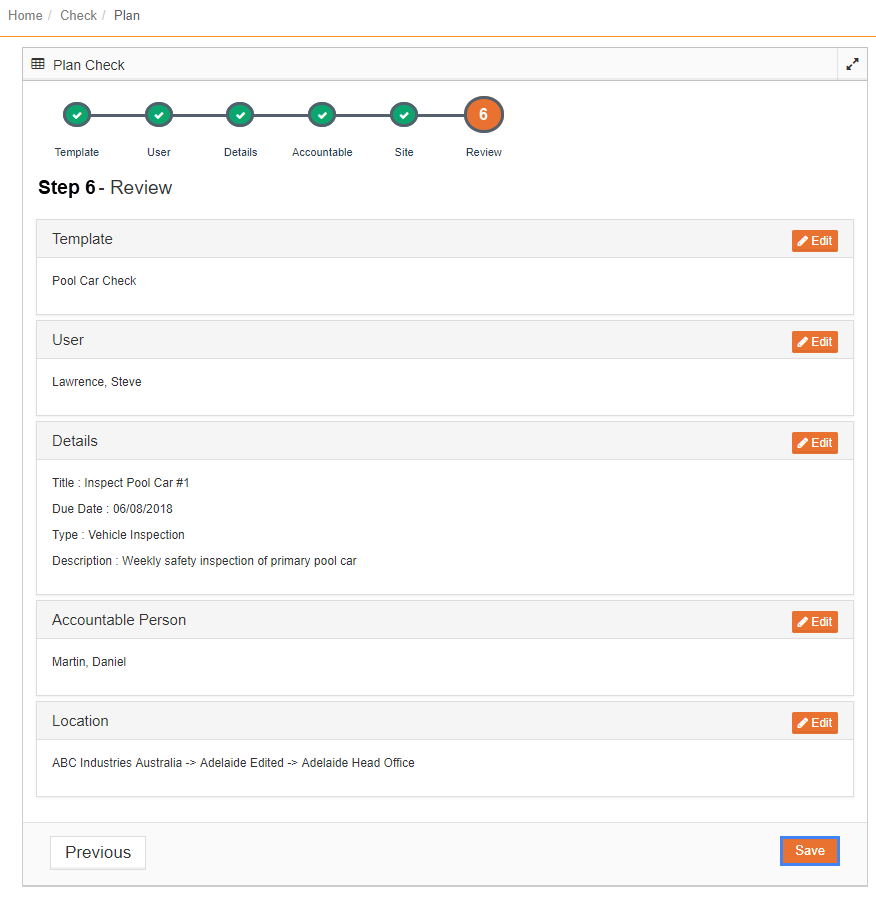This screenshot has height=897, width=876.
Task: Open Plan breadcrumb link
Action: (x=126, y=15)
